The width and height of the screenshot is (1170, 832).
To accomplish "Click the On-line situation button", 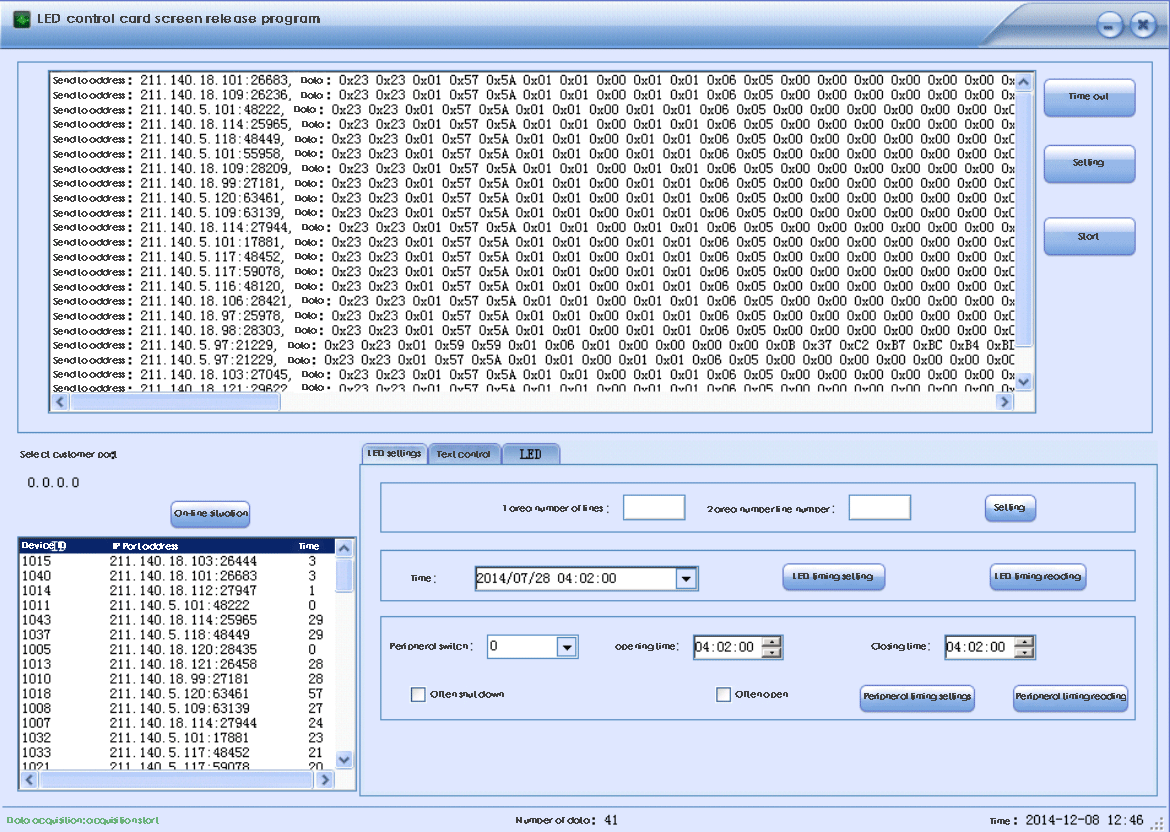I will 210,513.
